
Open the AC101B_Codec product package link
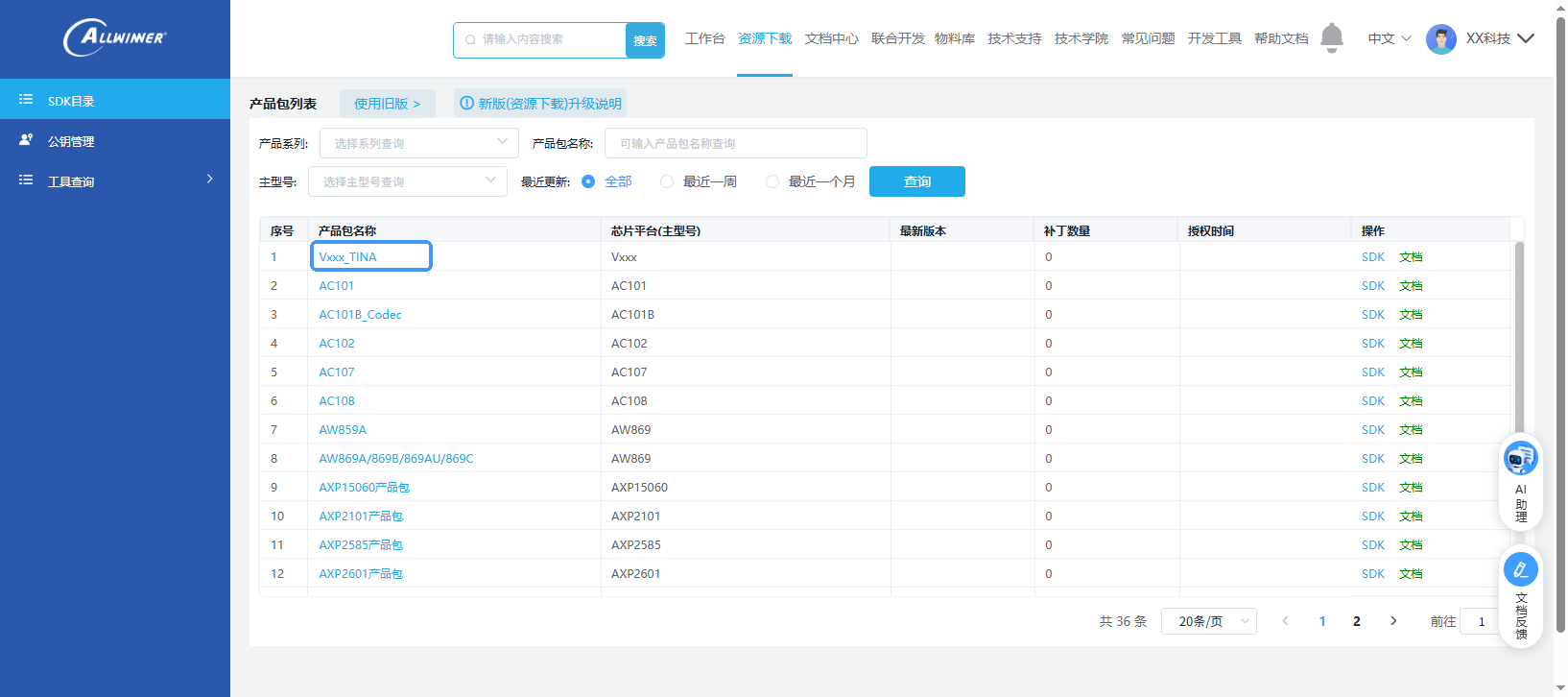(360, 314)
